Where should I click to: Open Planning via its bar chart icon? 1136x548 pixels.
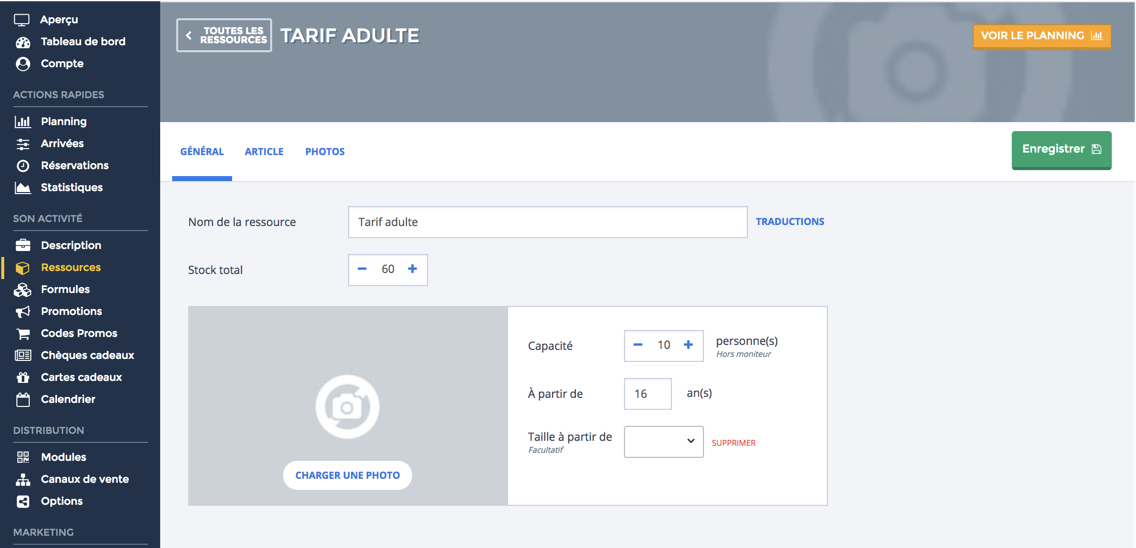coord(22,122)
